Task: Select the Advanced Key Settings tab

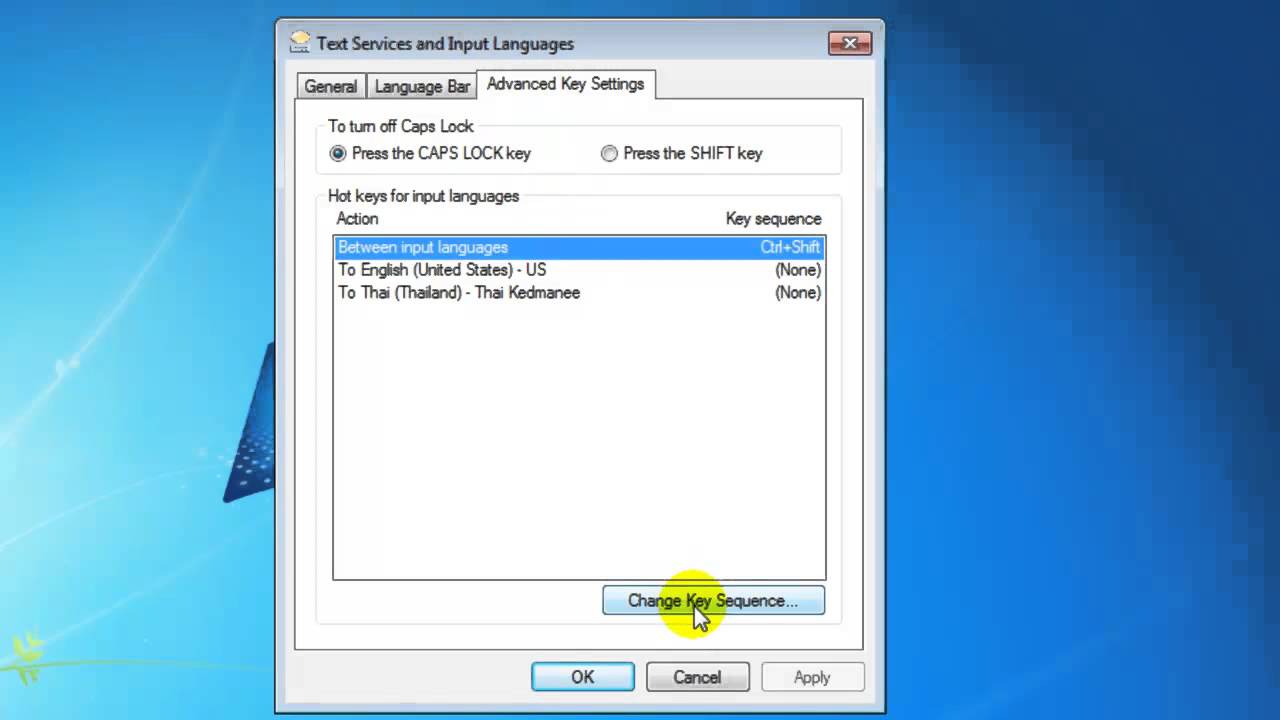Action: click(x=566, y=84)
